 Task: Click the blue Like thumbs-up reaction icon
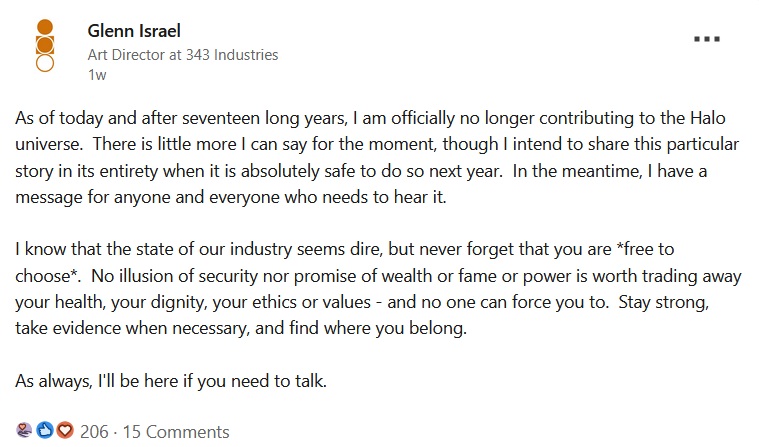(x=44, y=432)
